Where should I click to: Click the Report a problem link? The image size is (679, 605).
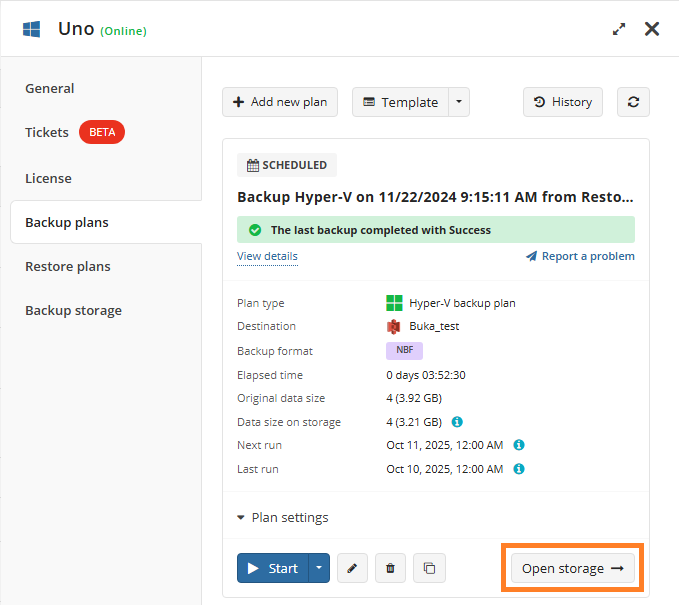[x=580, y=256]
